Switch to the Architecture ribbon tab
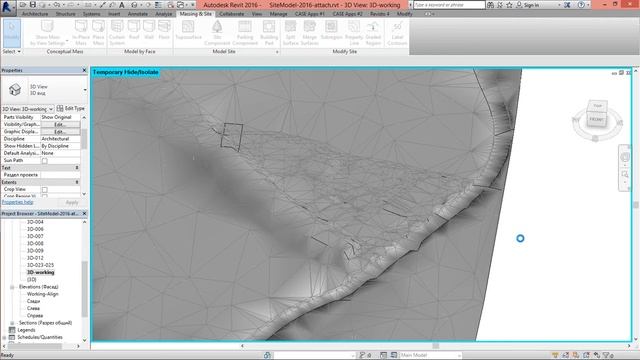Screen dimensions: 640x360 tap(35, 14)
